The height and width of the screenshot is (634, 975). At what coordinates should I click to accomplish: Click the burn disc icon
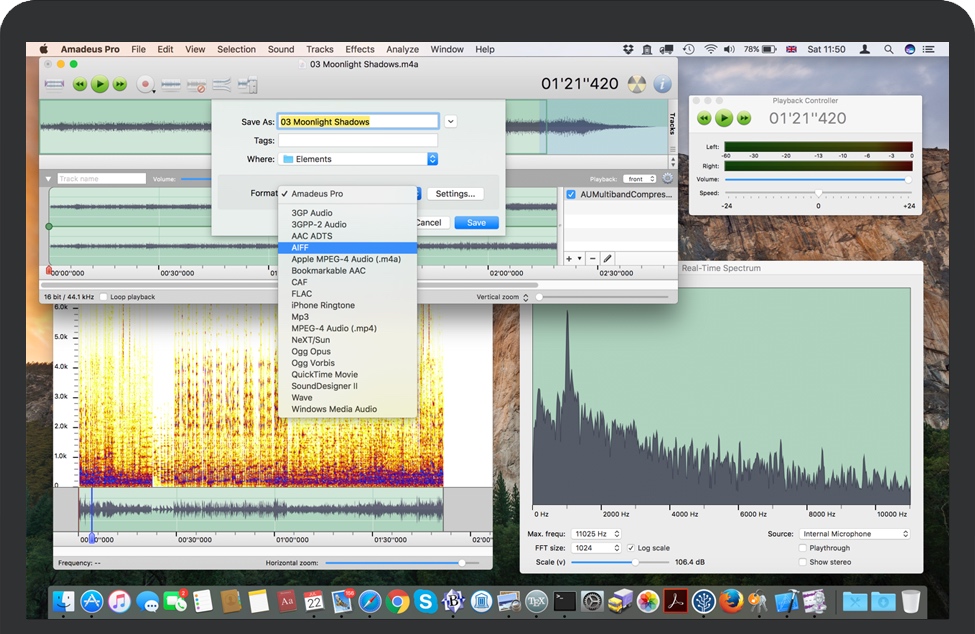pos(636,84)
